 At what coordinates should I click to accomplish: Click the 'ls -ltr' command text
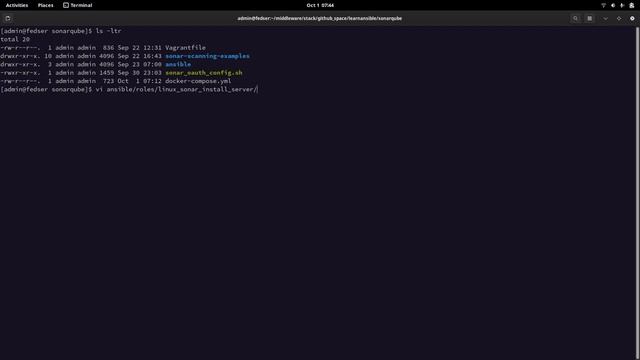pyautogui.click(x=108, y=31)
